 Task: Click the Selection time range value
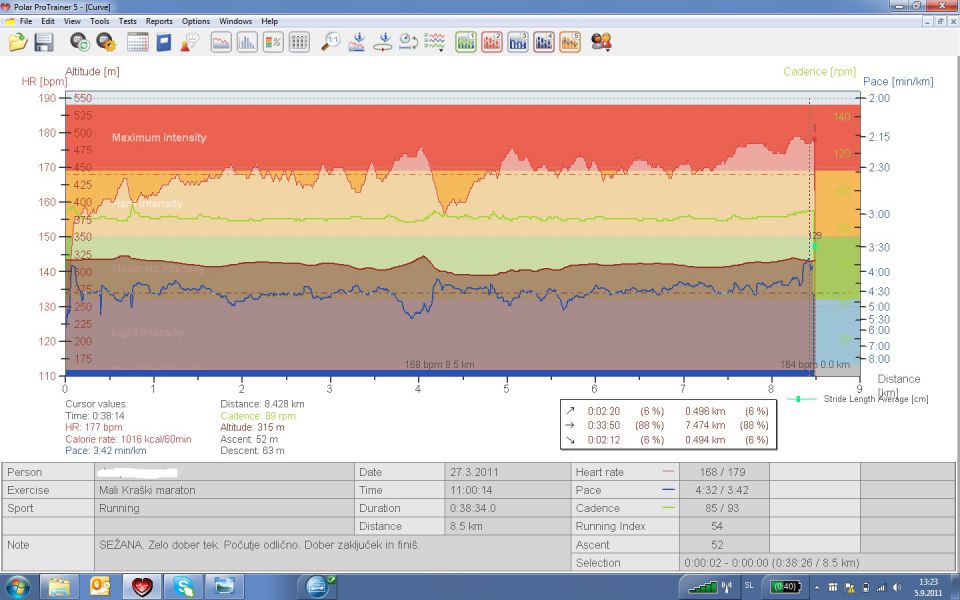[x=771, y=563]
